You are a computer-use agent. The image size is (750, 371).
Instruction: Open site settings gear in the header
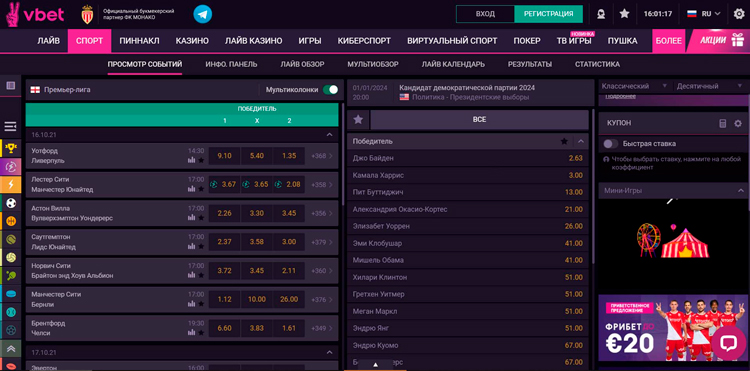click(x=739, y=14)
